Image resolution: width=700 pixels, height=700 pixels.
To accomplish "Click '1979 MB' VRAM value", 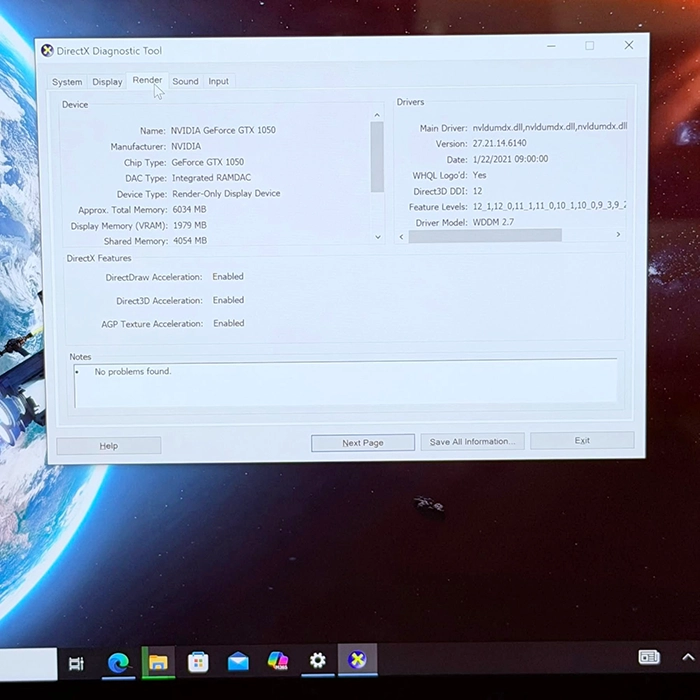I will click(x=190, y=225).
